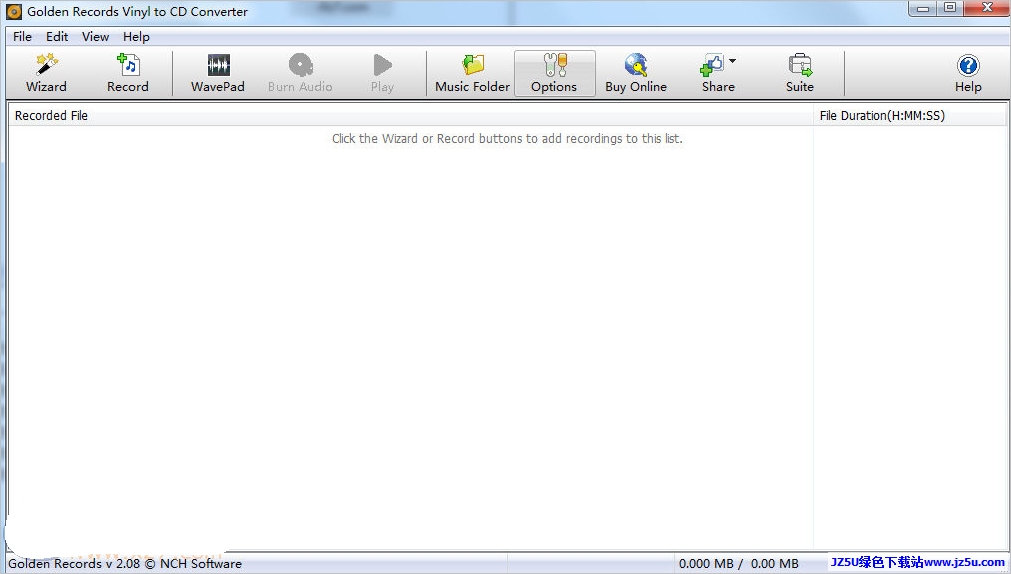
Task: Start a new Record session
Action: pyautogui.click(x=128, y=74)
